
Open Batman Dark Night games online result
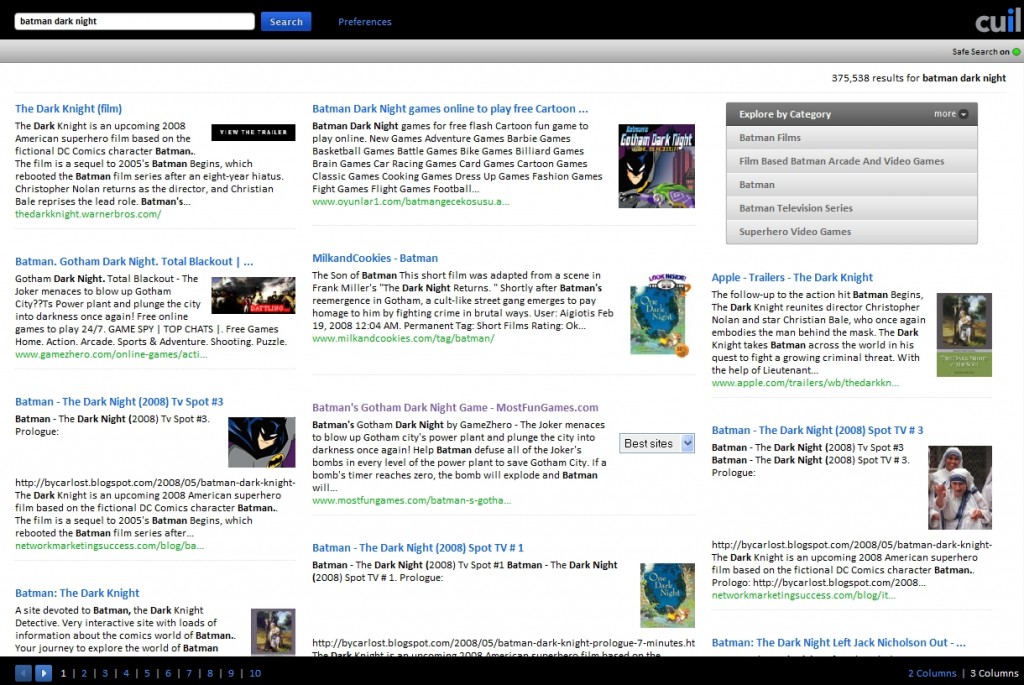click(x=450, y=108)
